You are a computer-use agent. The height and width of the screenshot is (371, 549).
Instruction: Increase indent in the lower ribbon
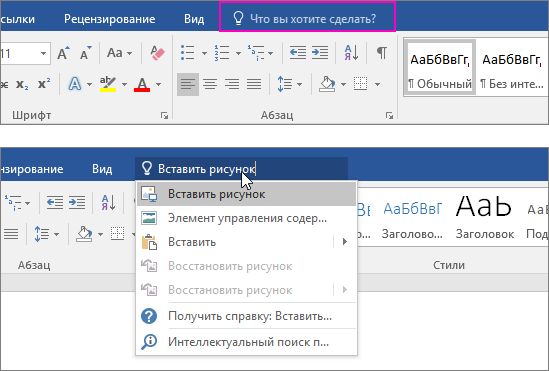77,202
